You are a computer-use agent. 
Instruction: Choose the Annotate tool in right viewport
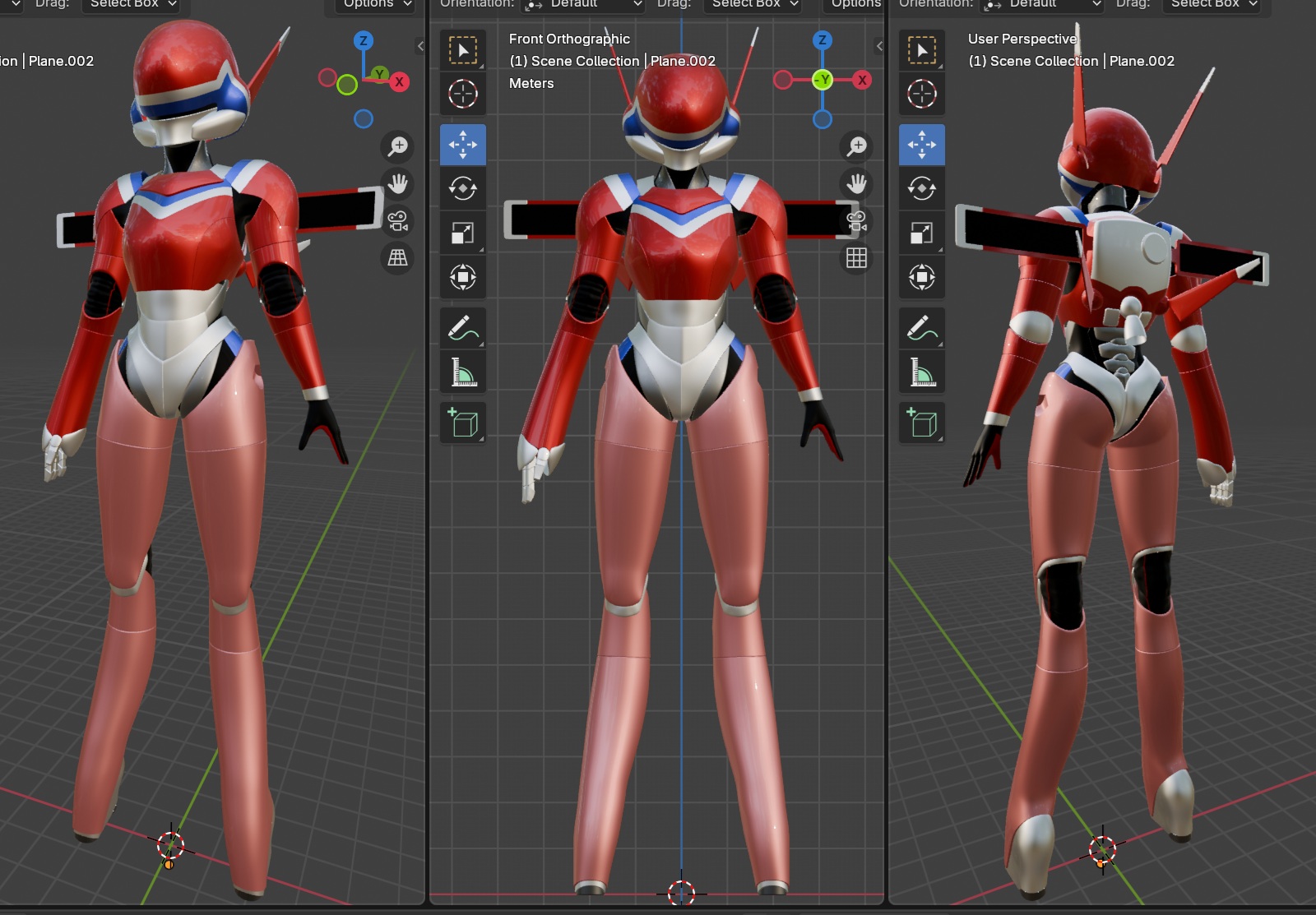click(922, 328)
